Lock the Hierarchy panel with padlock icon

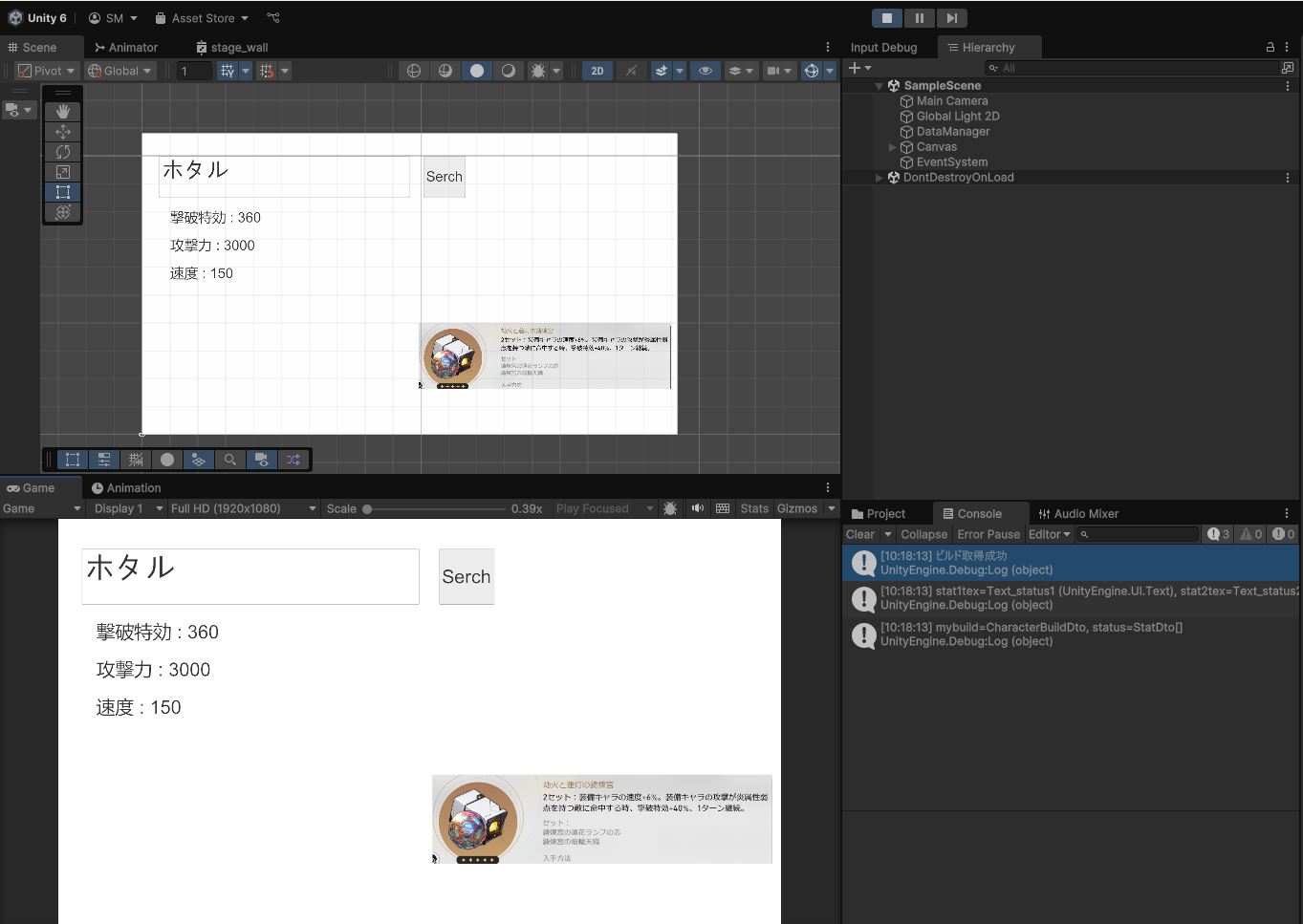1270,47
